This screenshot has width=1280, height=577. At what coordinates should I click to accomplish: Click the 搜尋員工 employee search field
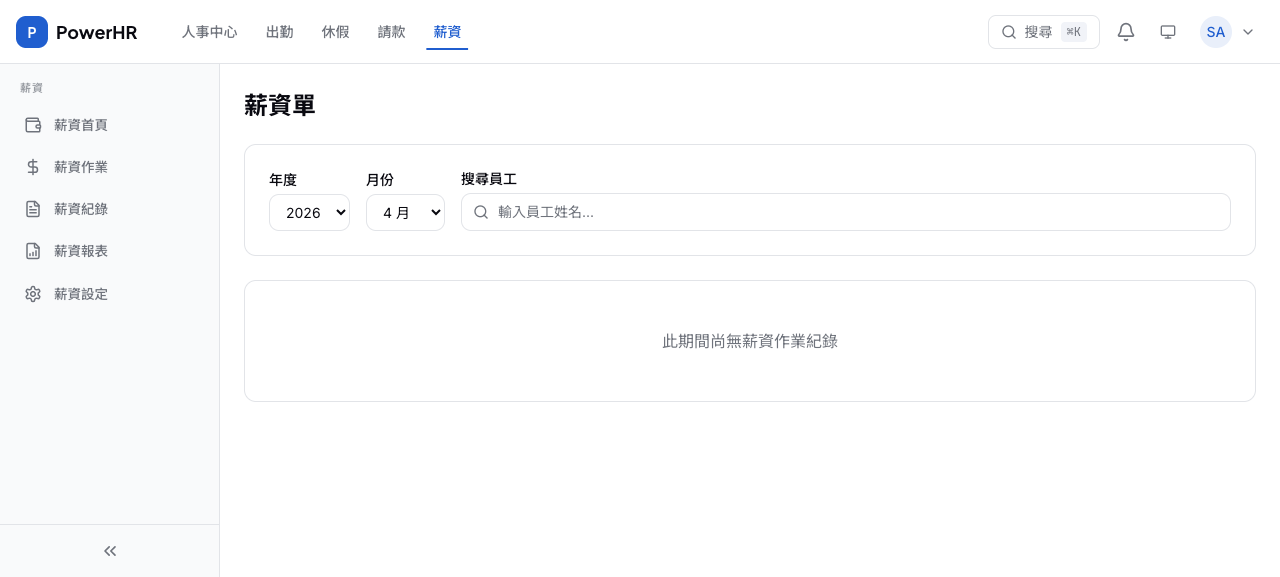coord(846,212)
